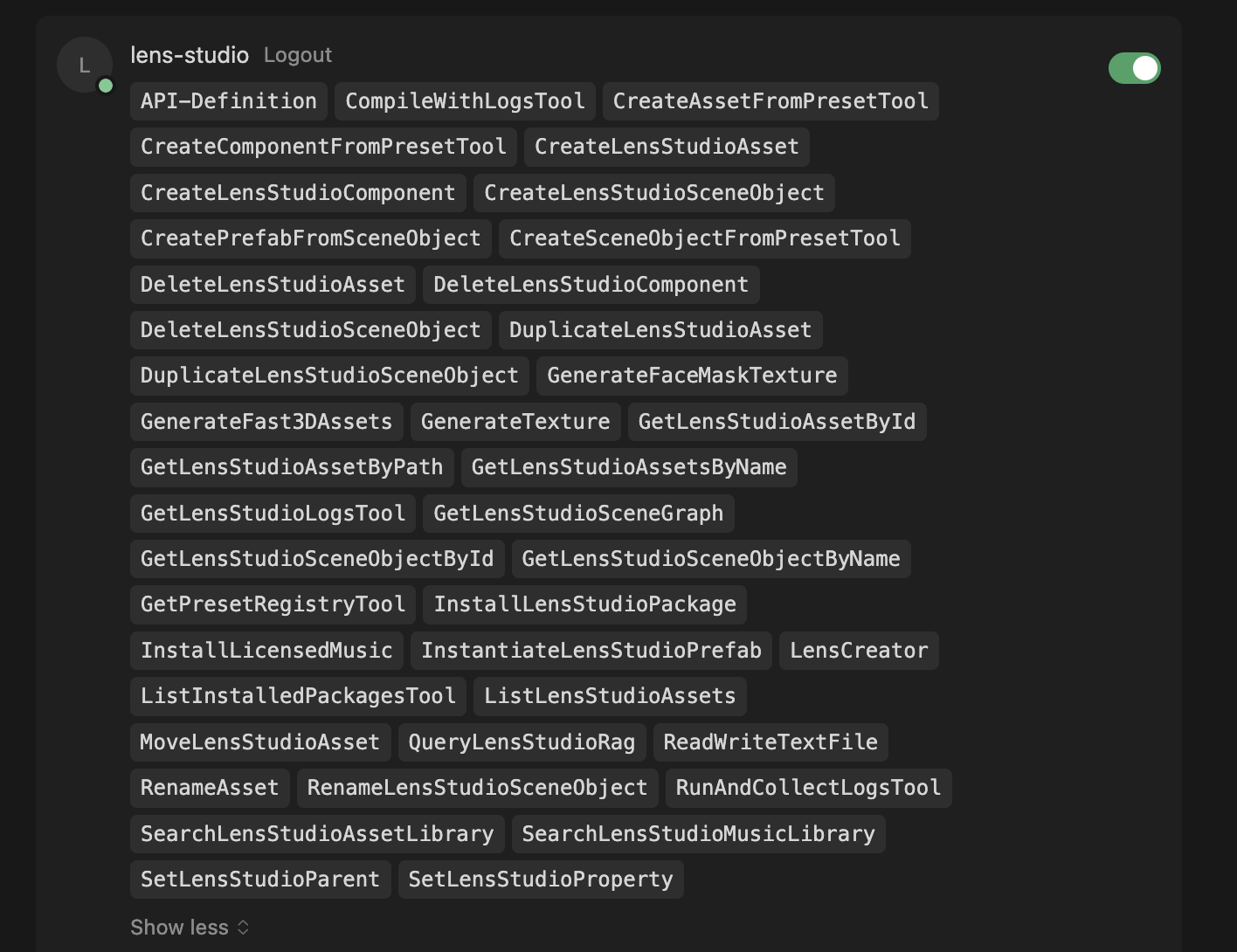The width and height of the screenshot is (1237, 952).
Task: Select the LensCreator tool chip
Action: tap(859, 651)
